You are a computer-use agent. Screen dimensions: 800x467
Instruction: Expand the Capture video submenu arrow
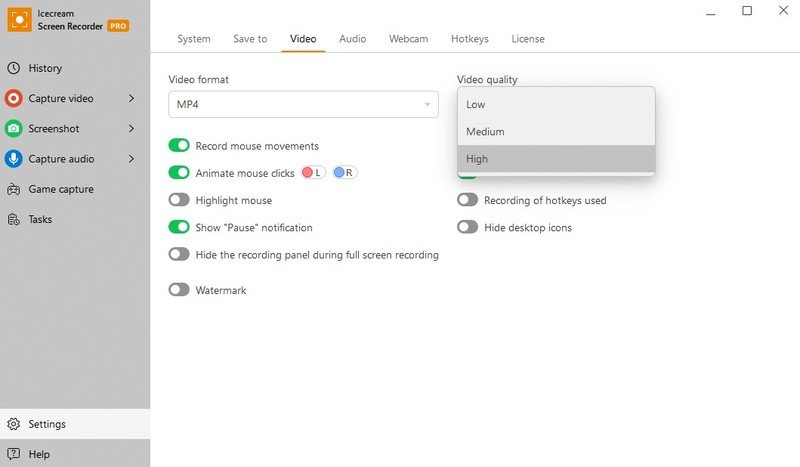[132, 98]
